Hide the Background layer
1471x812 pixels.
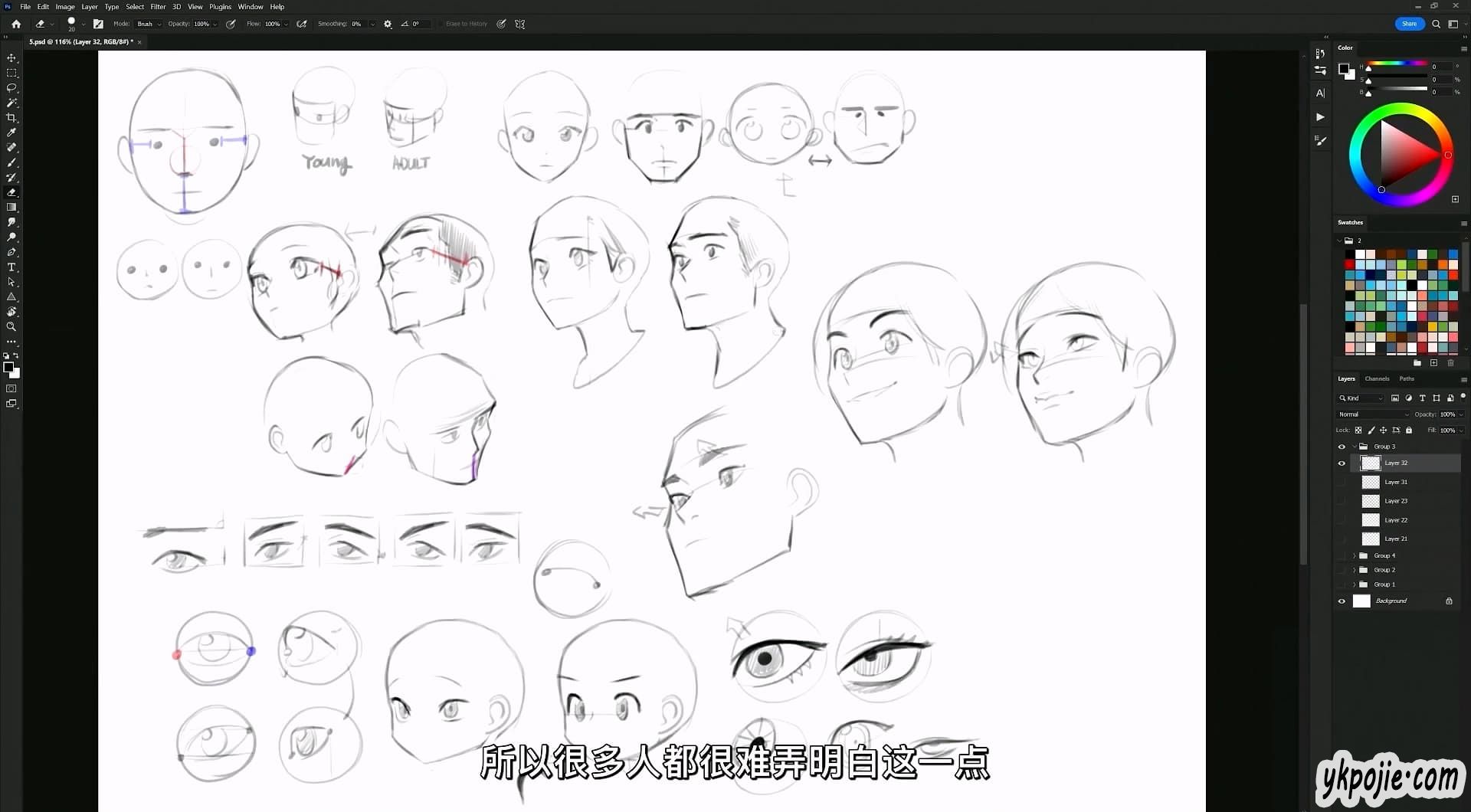tap(1342, 601)
